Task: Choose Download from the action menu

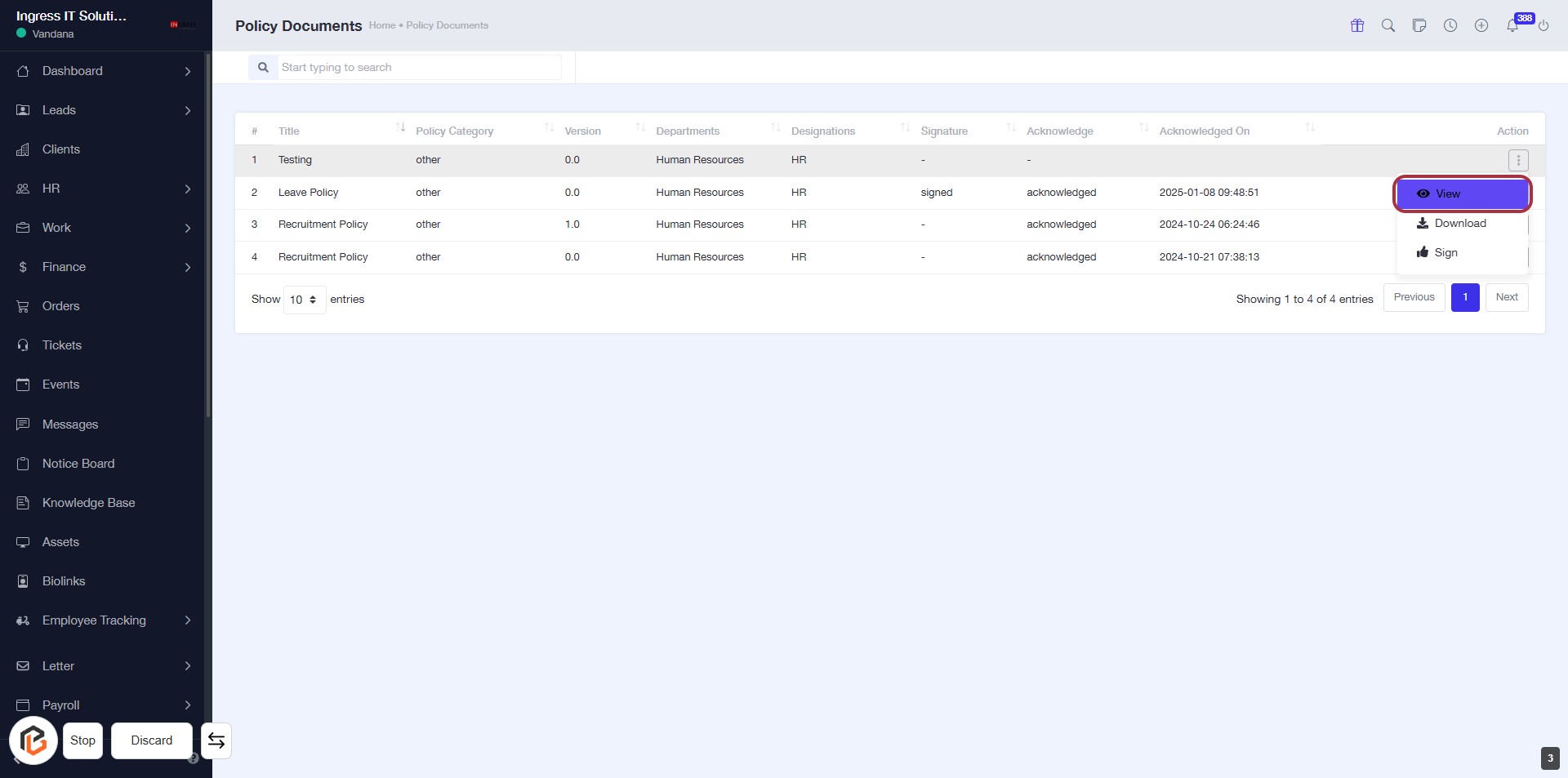Action: click(x=1460, y=223)
